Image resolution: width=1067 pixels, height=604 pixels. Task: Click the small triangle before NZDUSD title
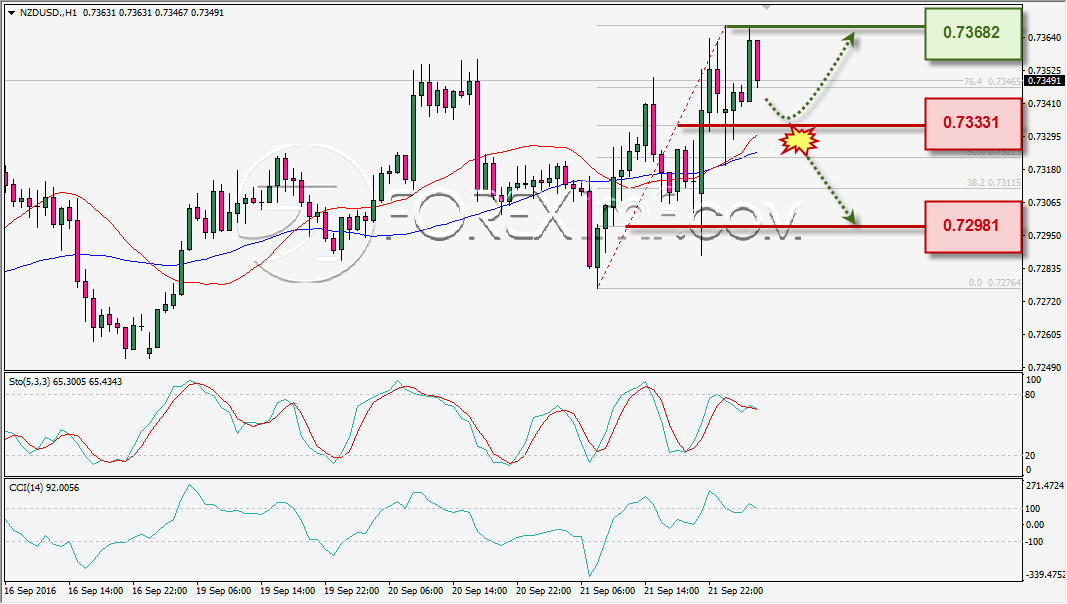[x=11, y=13]
